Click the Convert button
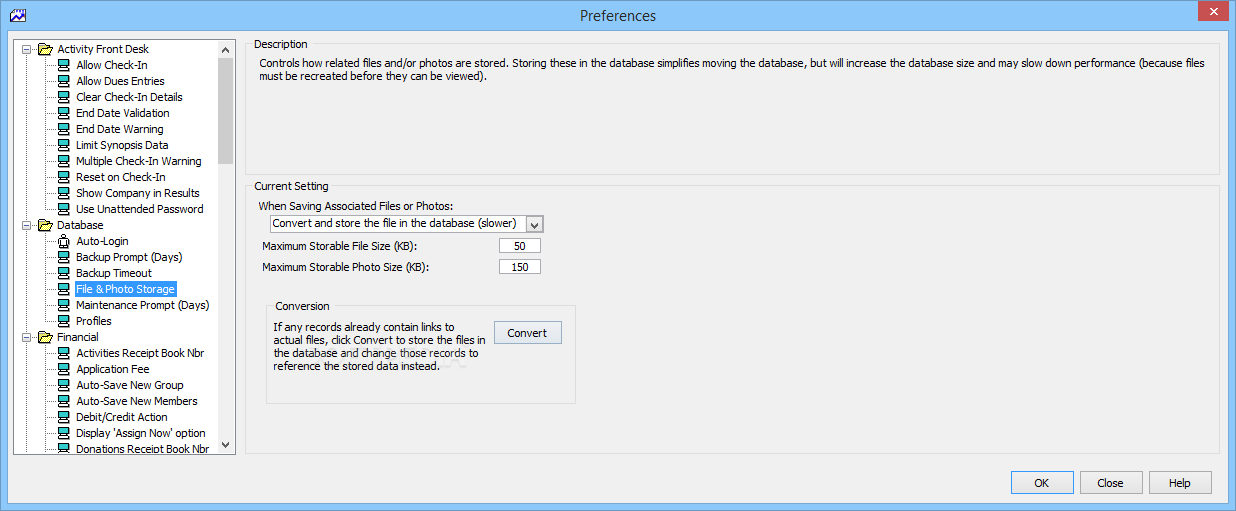The height and width of the screenshot is (511, 1236). [x=527, y=333]
